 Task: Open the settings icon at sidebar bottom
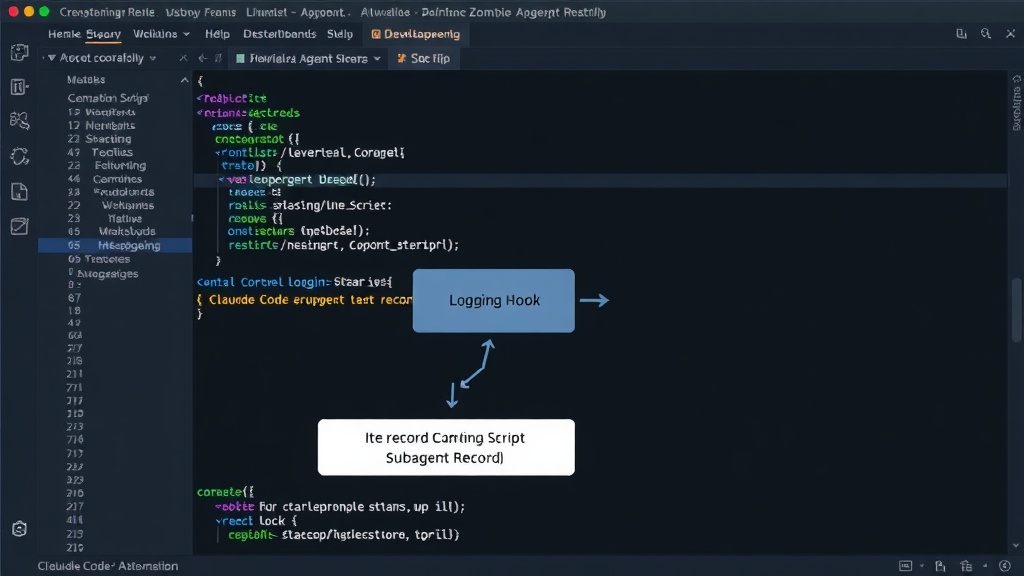click(x=20, y=528)
